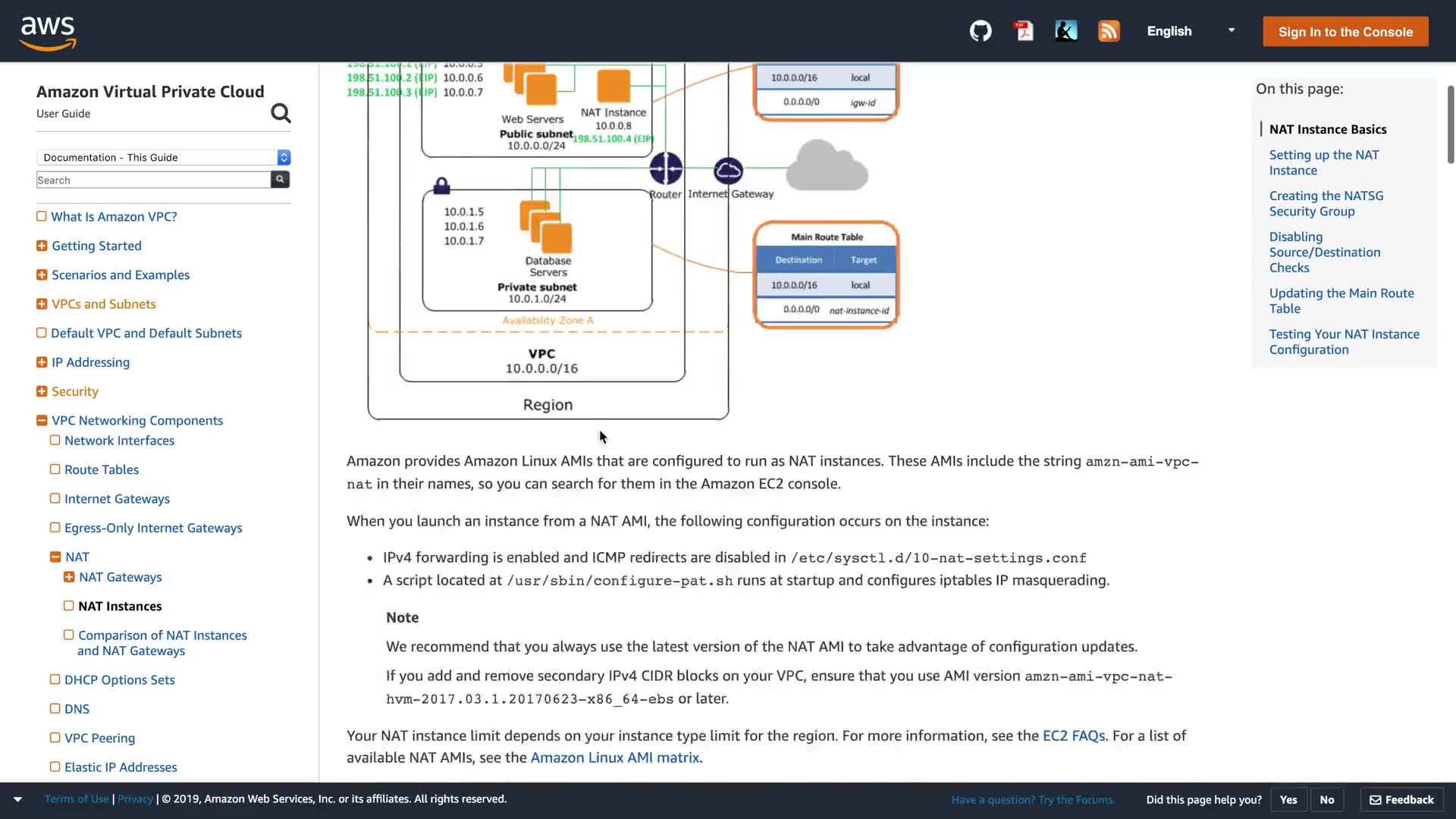
Task: Click the bottom-left footer collapse arrow
Action: 17,799
